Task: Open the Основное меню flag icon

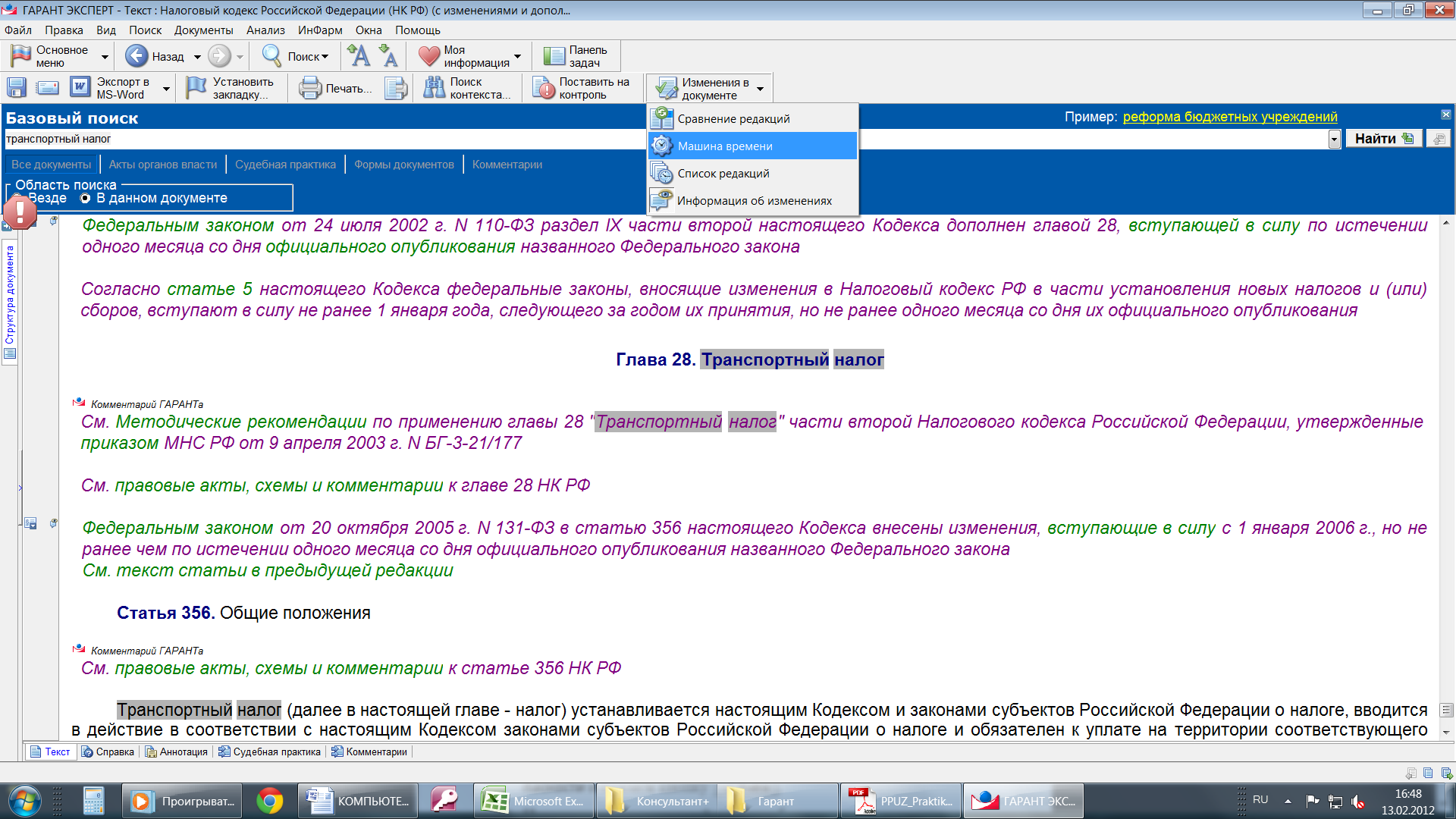Action: pos(21,56)
